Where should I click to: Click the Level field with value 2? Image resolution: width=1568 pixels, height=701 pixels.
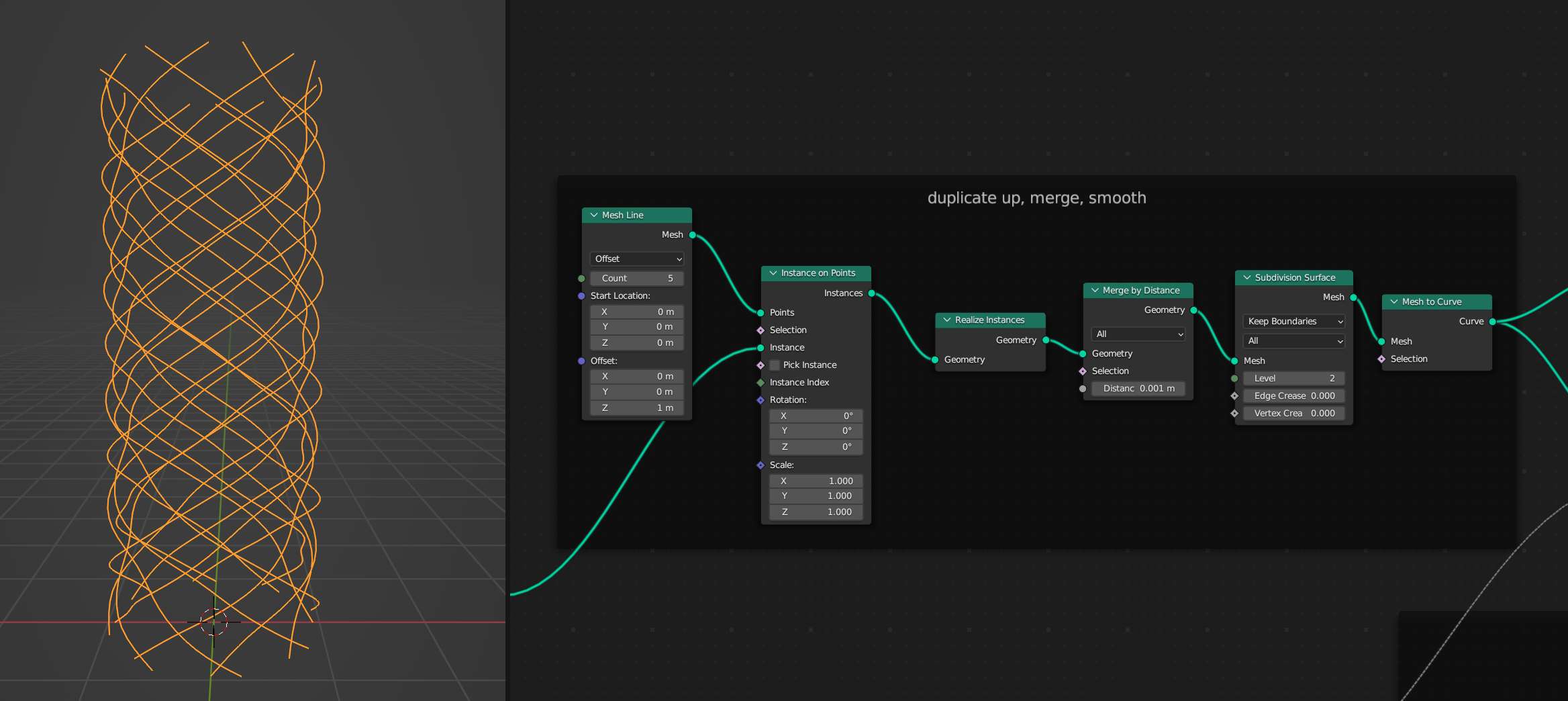1294,379
